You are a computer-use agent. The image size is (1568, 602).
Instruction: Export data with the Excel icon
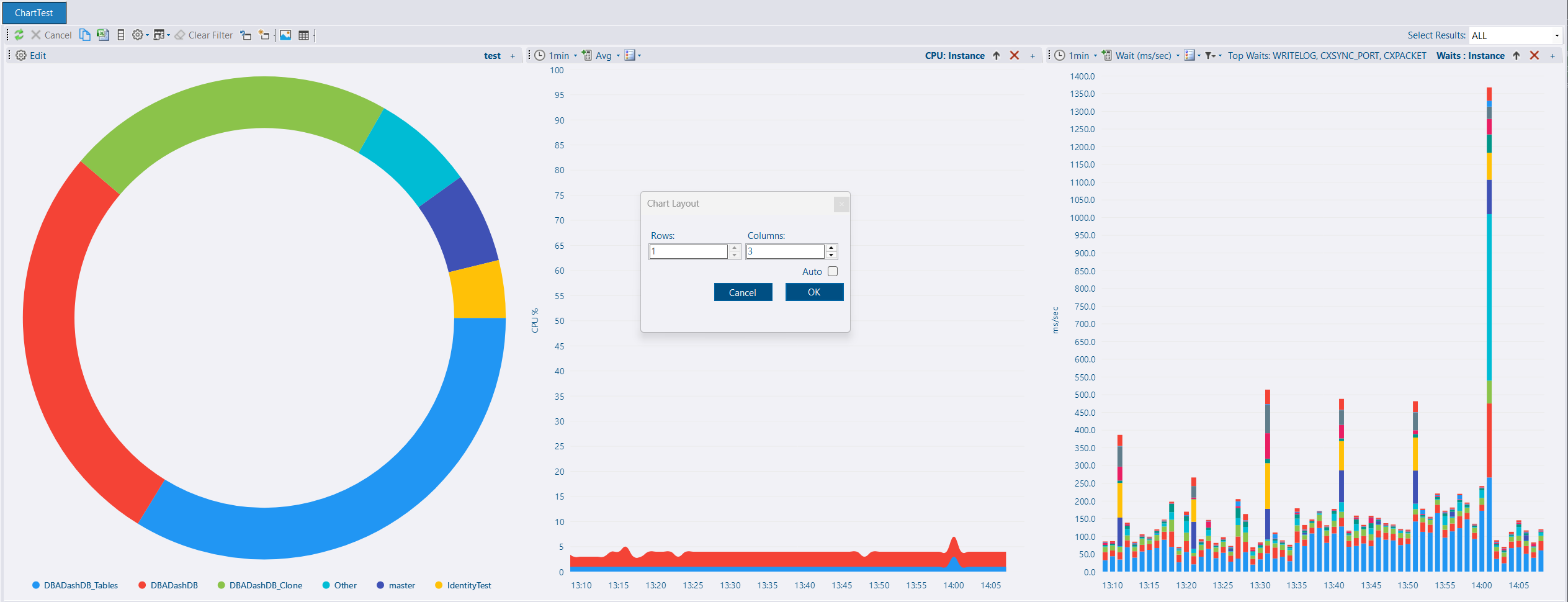click(x=103, y=35)
